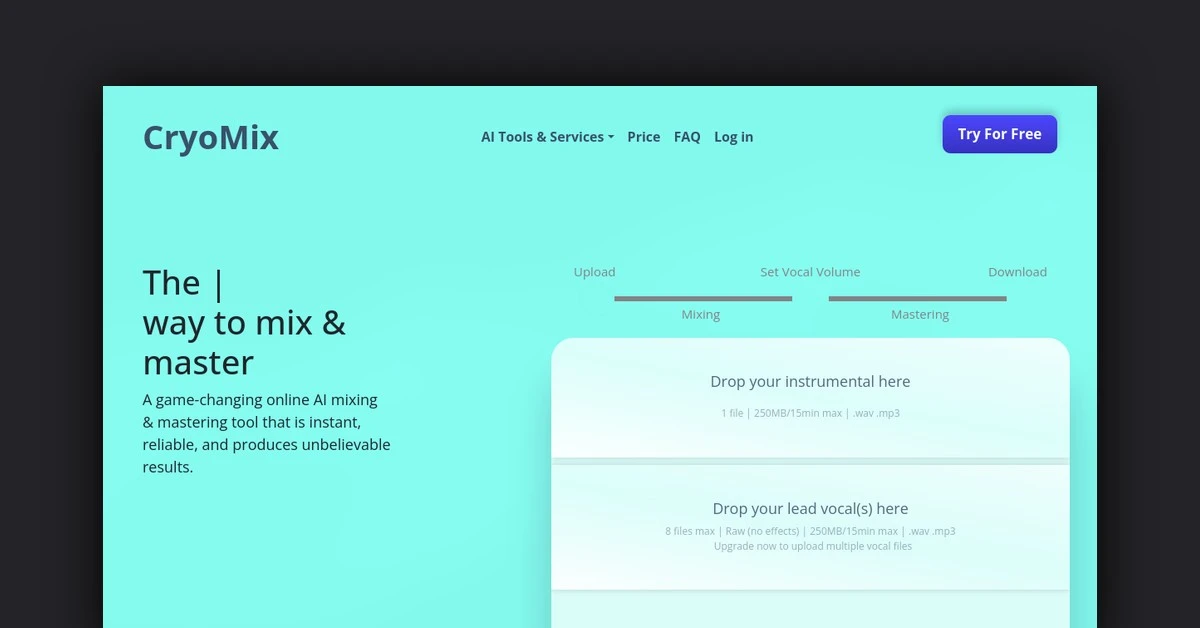Screen dimensions: 1200x628
Task: Select the Download step label
Action: point(1017,272)
